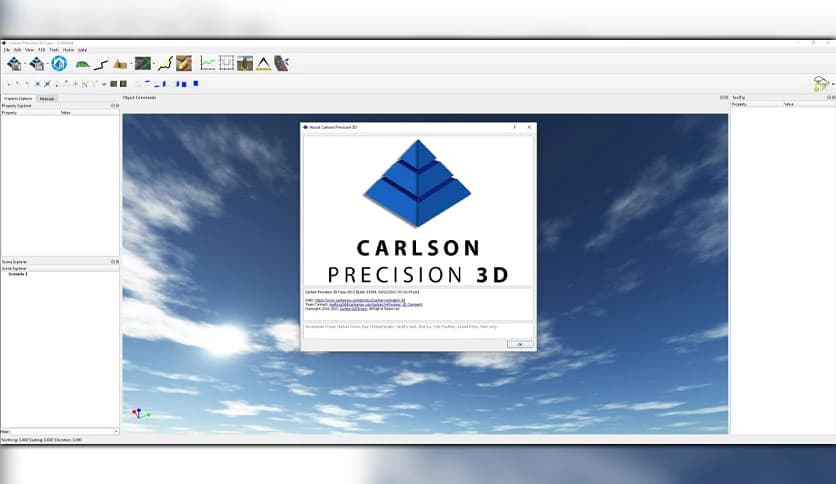This screenshot has width=836, height=484.
Task: Close the About Carlson Precision 3D dialog
Action: (x=529, y=127)
